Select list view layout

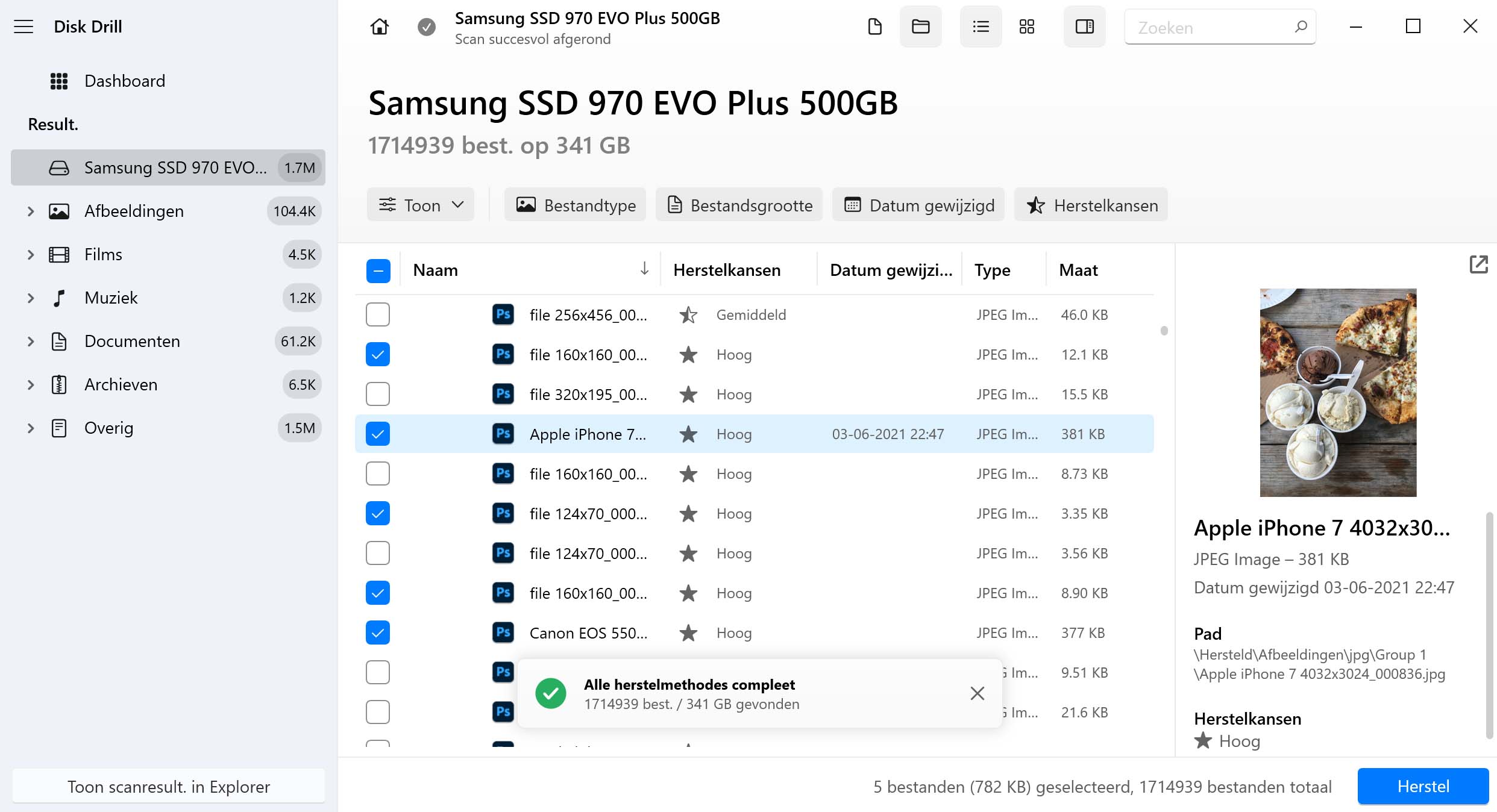click(981, 27)
